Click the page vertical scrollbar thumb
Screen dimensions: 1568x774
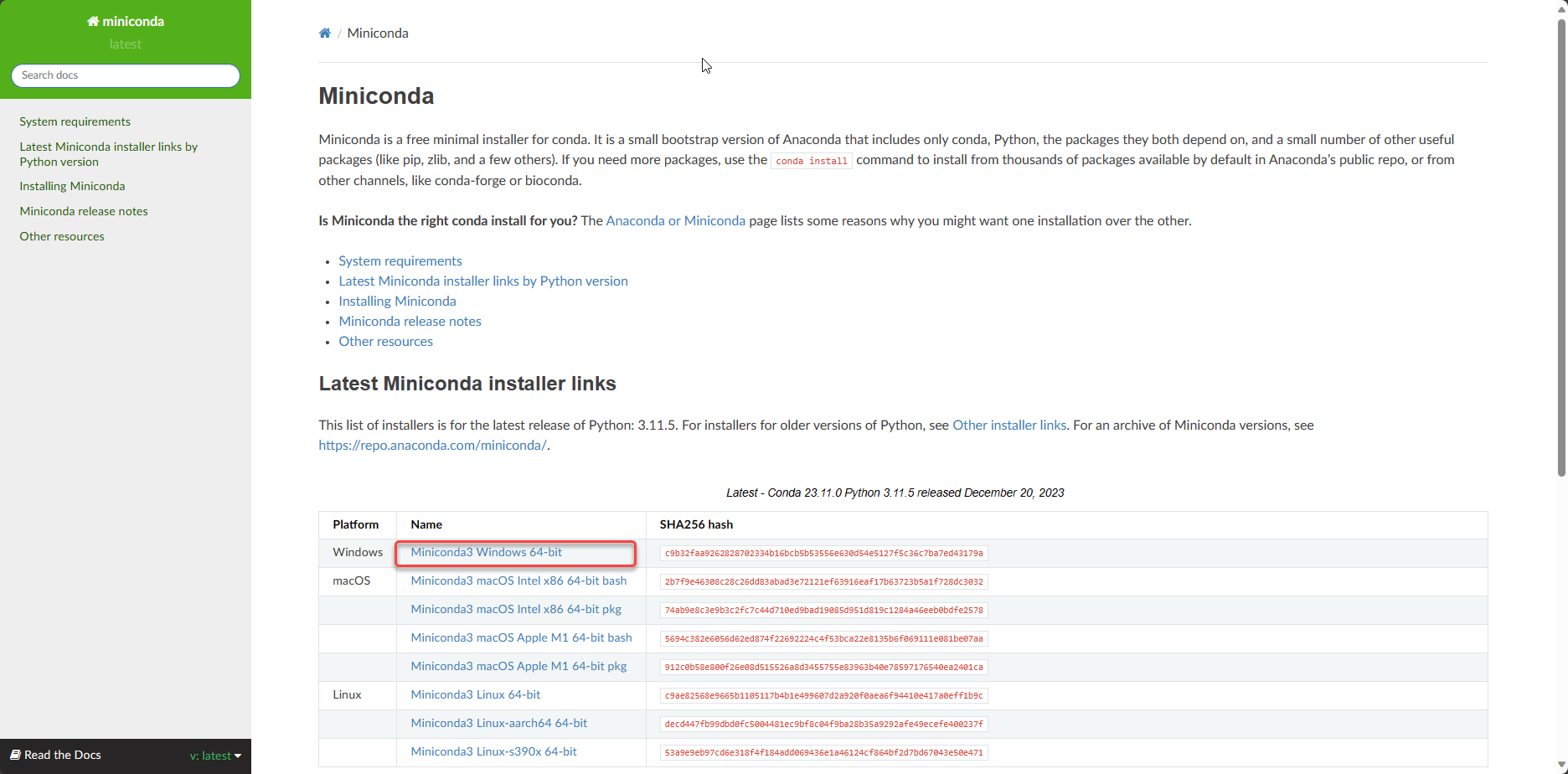click(x=1561, y=247)
